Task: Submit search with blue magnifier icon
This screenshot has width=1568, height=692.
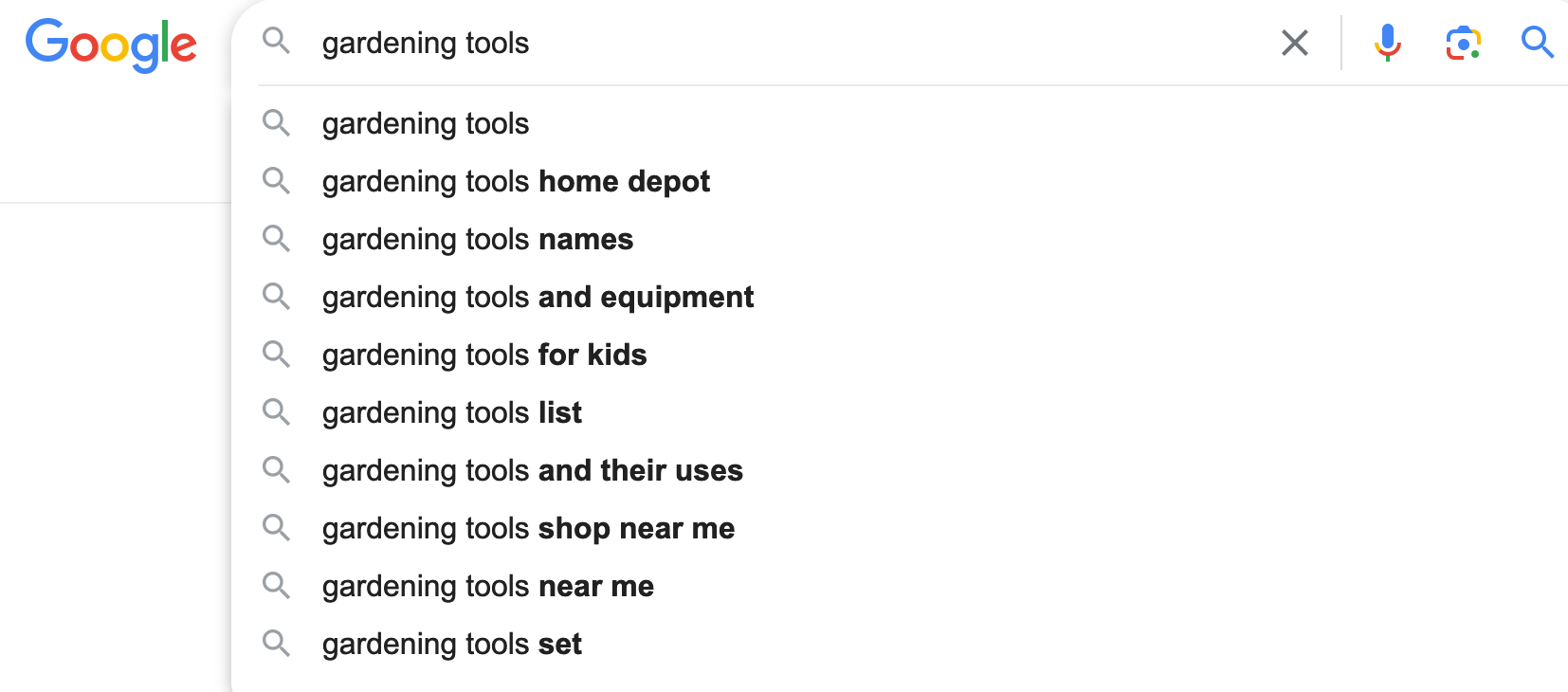Action: (x=1537, y=43)
